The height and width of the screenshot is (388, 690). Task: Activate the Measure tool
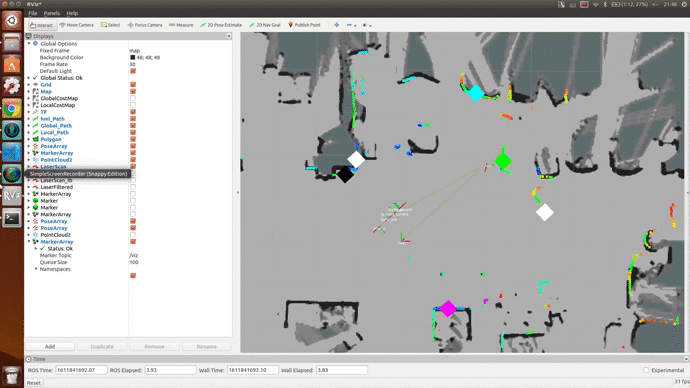pyautogui.click(x=181, y=25)
